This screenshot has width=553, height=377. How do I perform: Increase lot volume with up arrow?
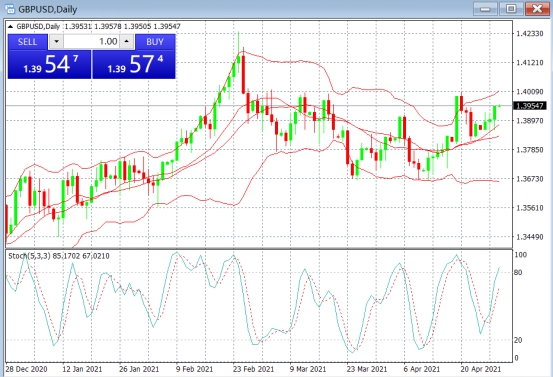coord(127,42)
